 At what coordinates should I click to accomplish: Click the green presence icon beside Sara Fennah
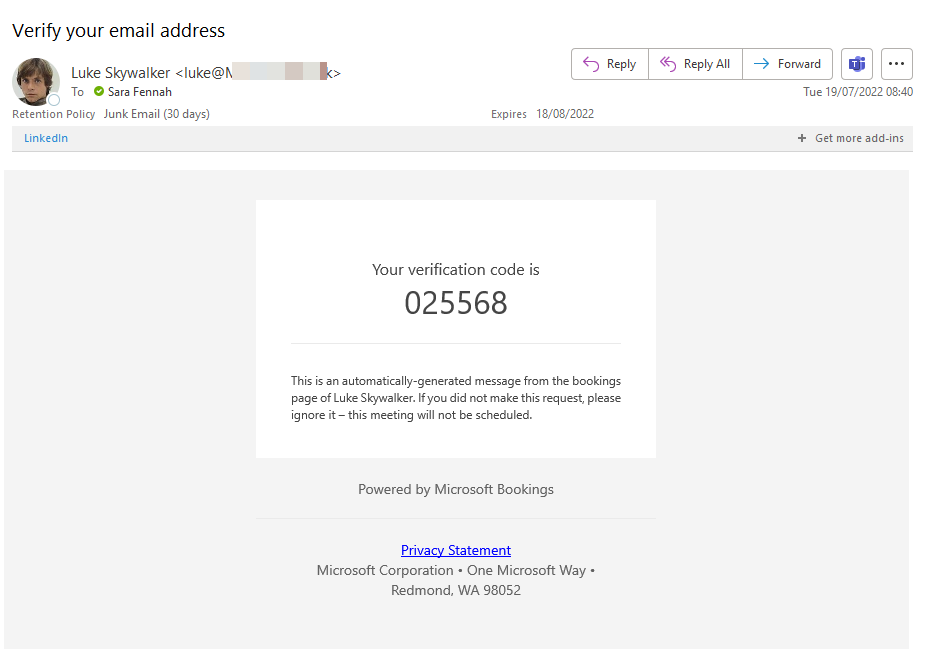pyautogui.click(x=99, y=92)
